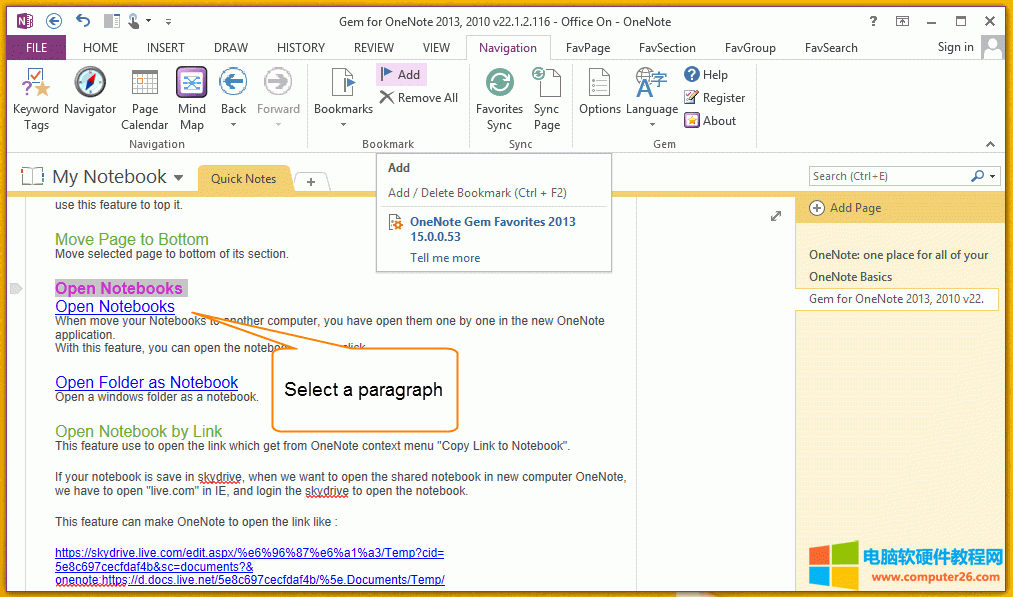Click Remove All bookmarks
The image size is (1013, 597).
point(418,98)
